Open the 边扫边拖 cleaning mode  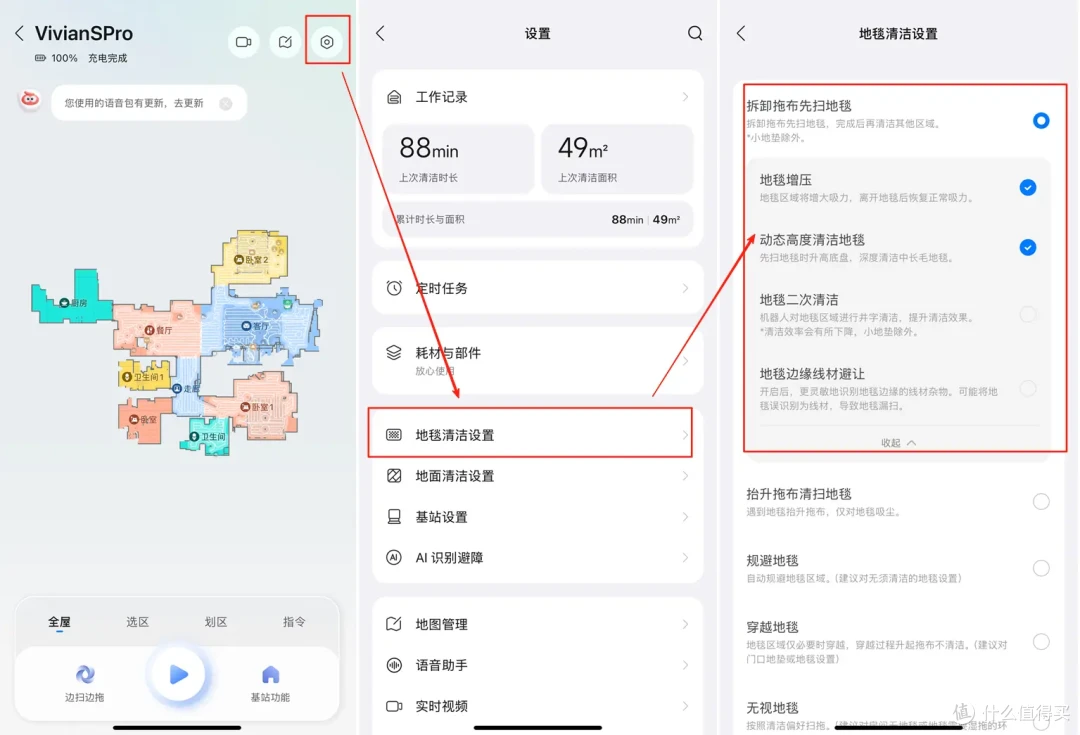[x=85, y=683]
